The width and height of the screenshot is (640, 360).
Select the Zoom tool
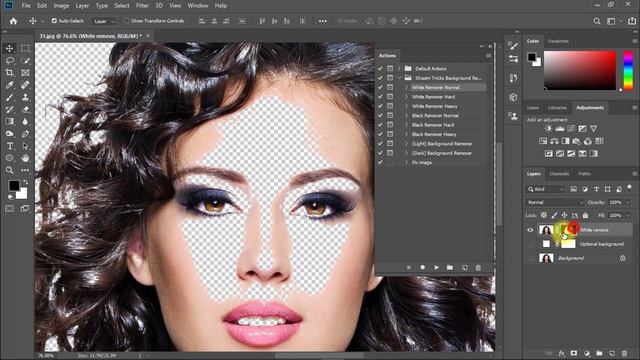point(9,170)
